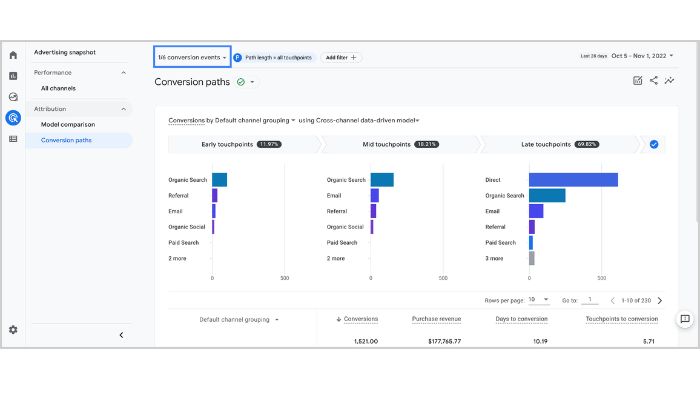Collapse the Performance section
The image size is (700, 400).
click(x=123, y=73)
